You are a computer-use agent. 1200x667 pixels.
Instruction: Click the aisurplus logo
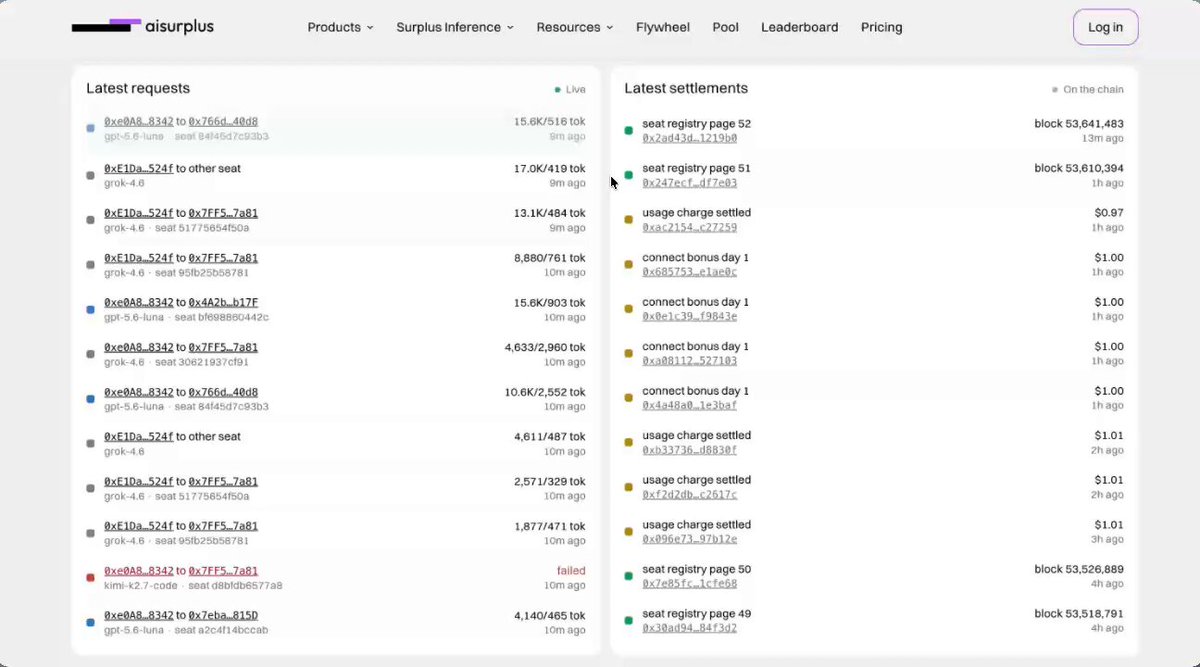point(143,26)
